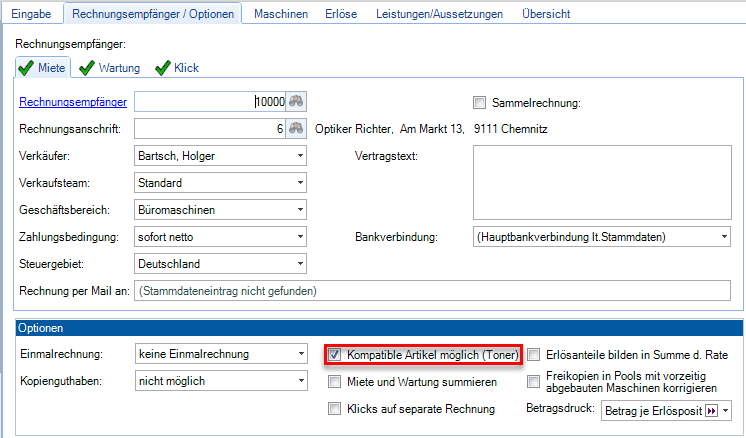Switch to the Wartung subtab
Screen dimensions: 746x438
[x=109, y=68]
